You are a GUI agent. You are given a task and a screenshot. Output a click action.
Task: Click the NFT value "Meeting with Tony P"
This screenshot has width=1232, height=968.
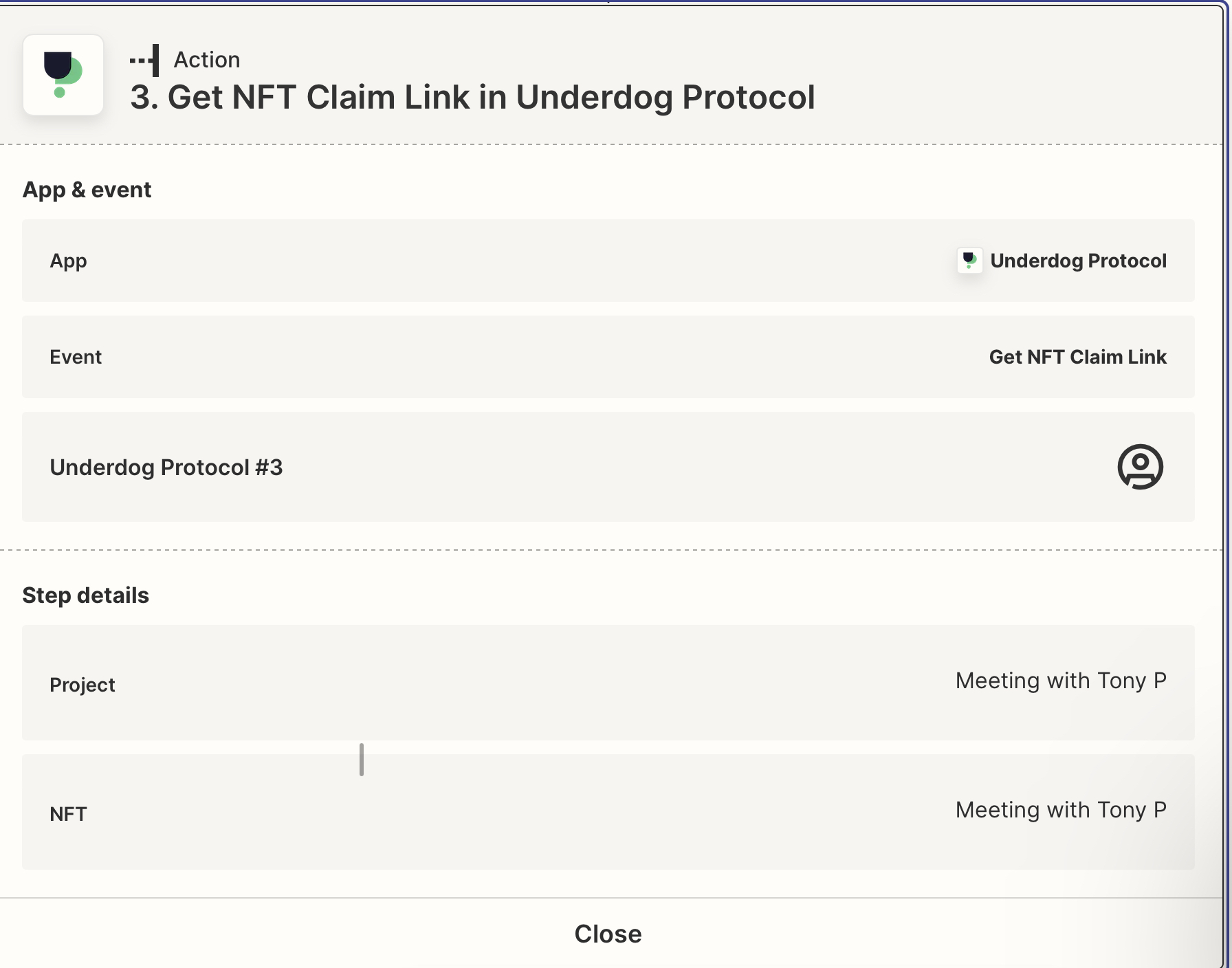(1061, 810)
